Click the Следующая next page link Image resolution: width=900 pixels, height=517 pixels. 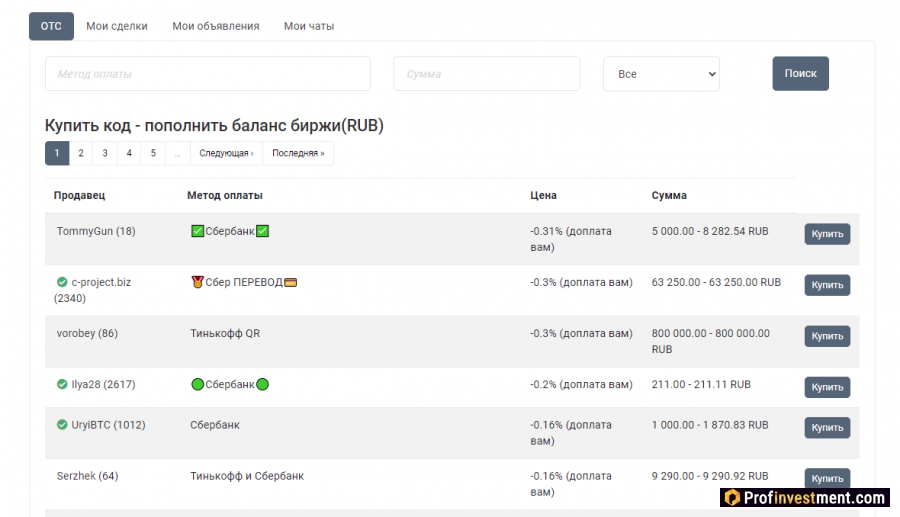(226, 153)
